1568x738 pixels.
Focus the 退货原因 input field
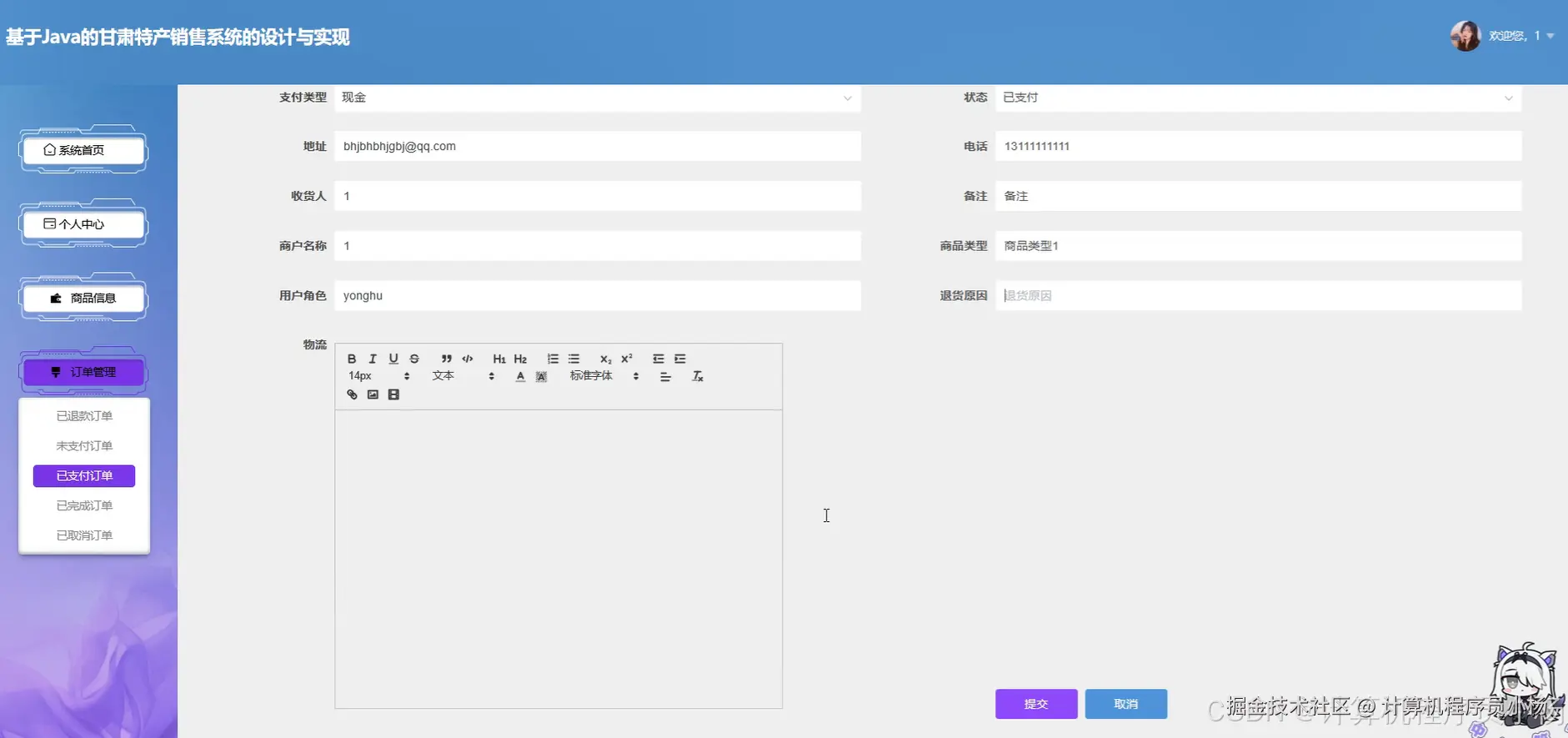tap(1259, 296)
